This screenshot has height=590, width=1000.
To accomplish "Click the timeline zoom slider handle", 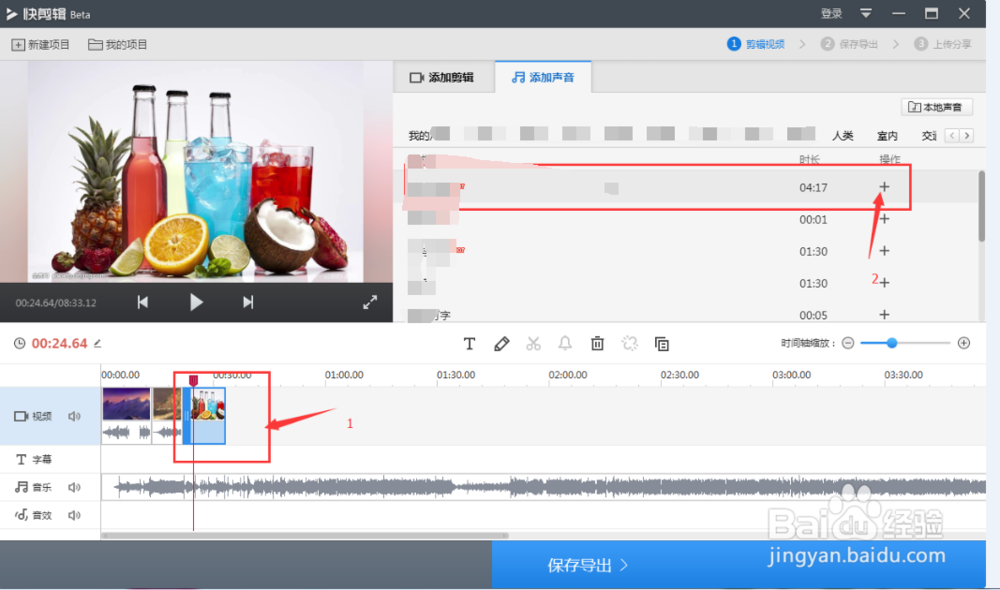I will point(892,343).
